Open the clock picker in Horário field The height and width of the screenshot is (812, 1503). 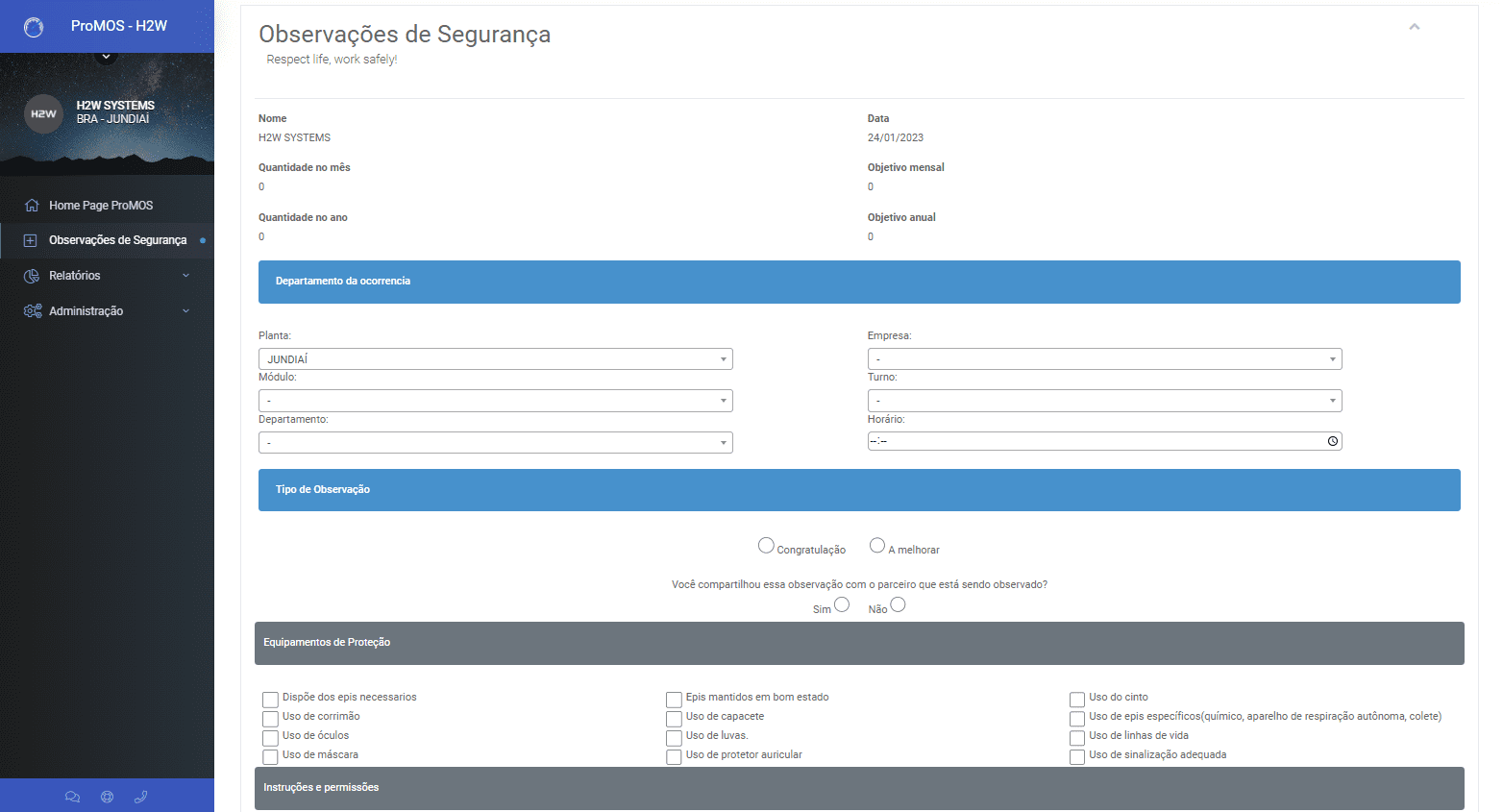click(1333, 441)
